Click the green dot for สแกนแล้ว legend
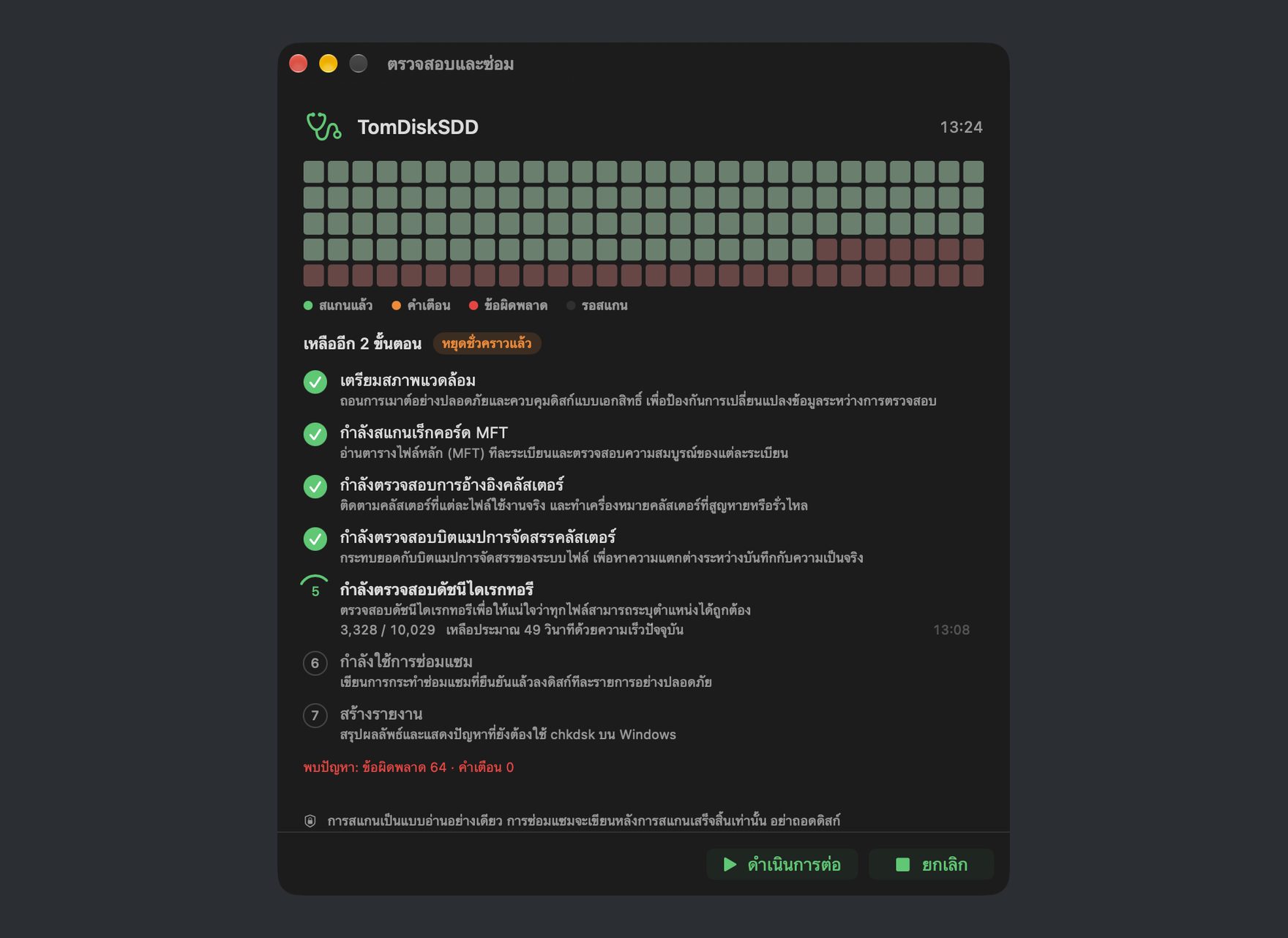Viewport: 1288px width, 938px height. (308, 306)
